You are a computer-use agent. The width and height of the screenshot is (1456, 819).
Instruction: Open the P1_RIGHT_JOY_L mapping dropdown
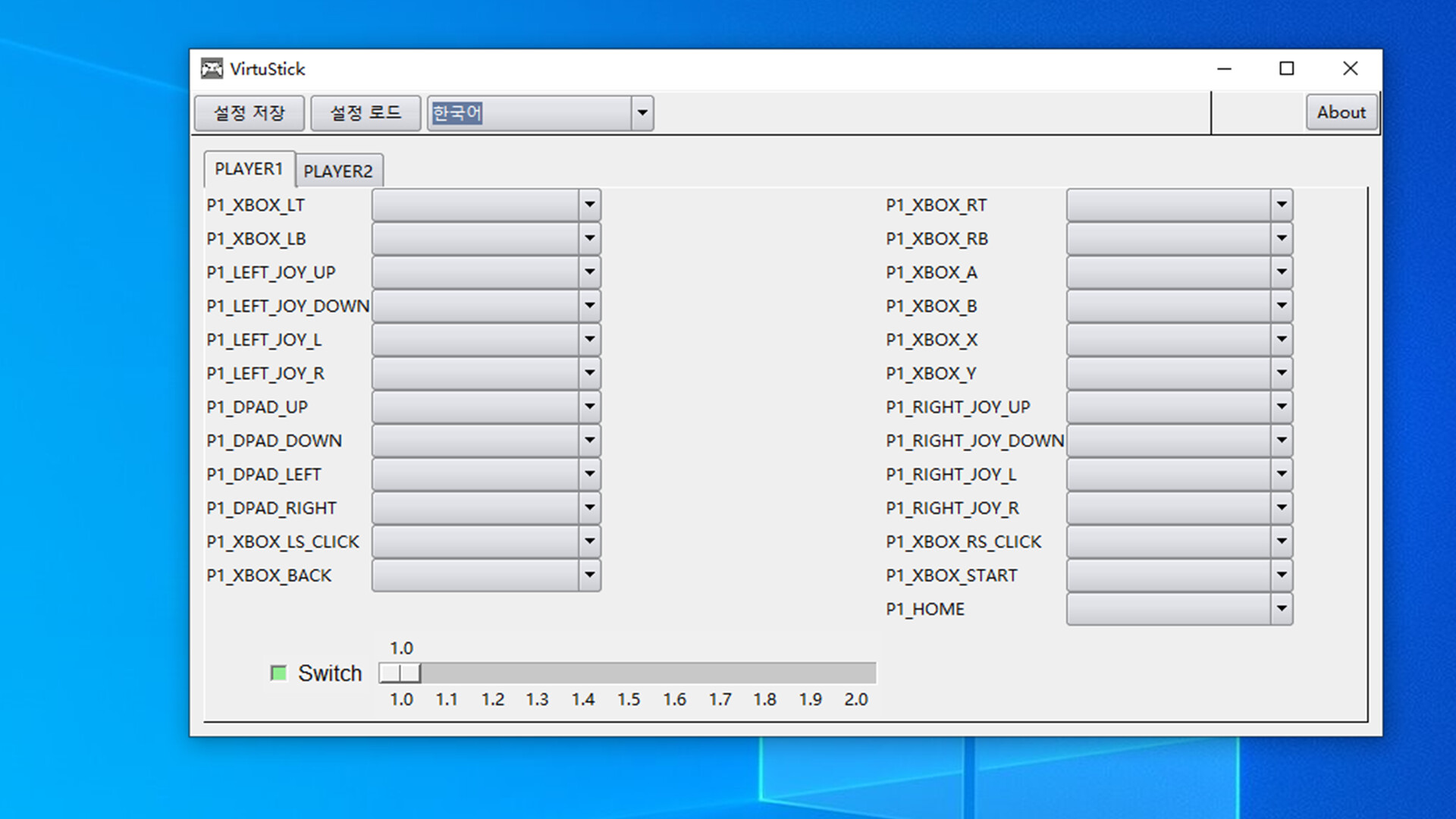point(1282,473)
